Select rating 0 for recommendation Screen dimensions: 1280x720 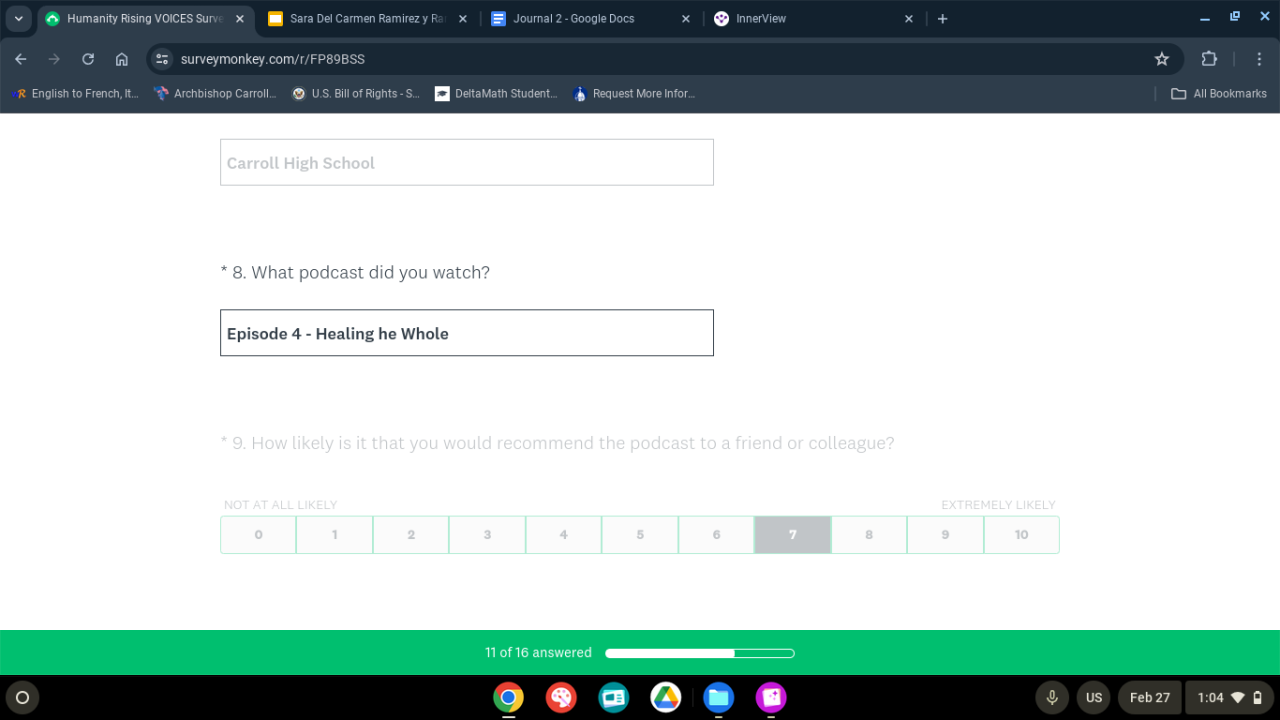point(258,535)
